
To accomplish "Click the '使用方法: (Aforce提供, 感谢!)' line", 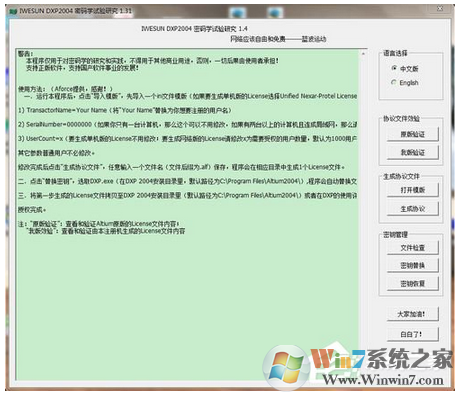I will [x=65, y=89].
